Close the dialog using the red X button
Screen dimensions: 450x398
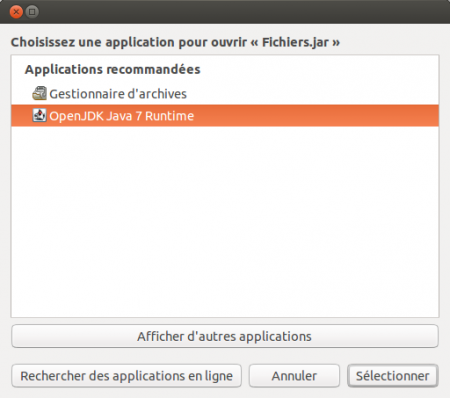16,12
